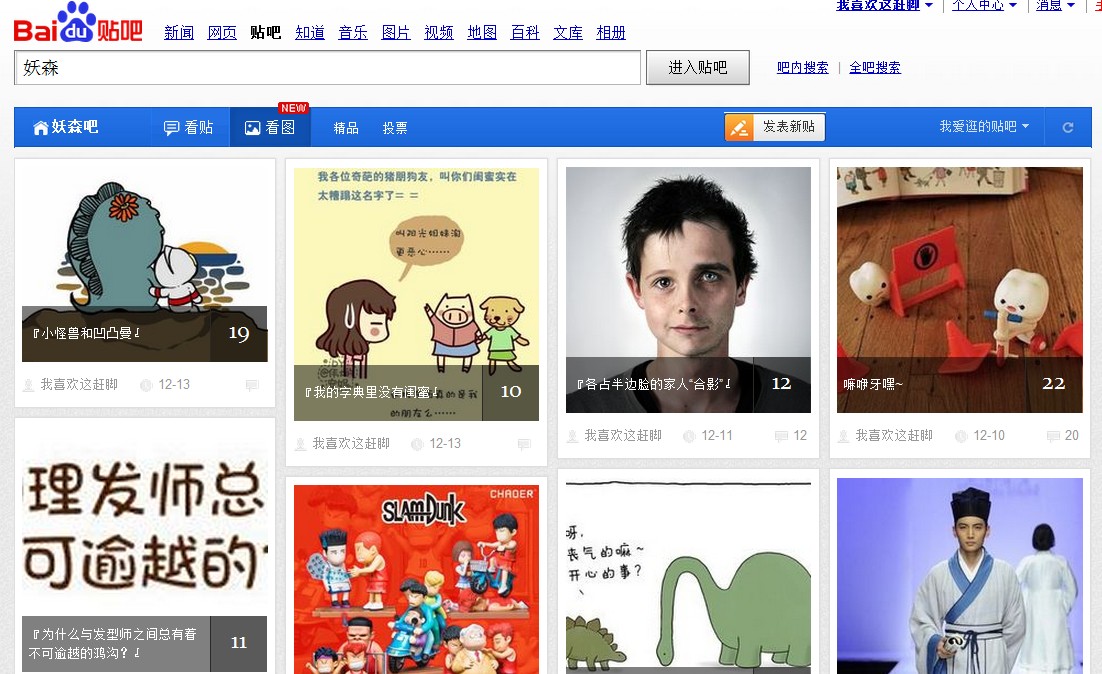
Task: Open 精品 tab
Action: pyautogui.click(x=346, y=128)
